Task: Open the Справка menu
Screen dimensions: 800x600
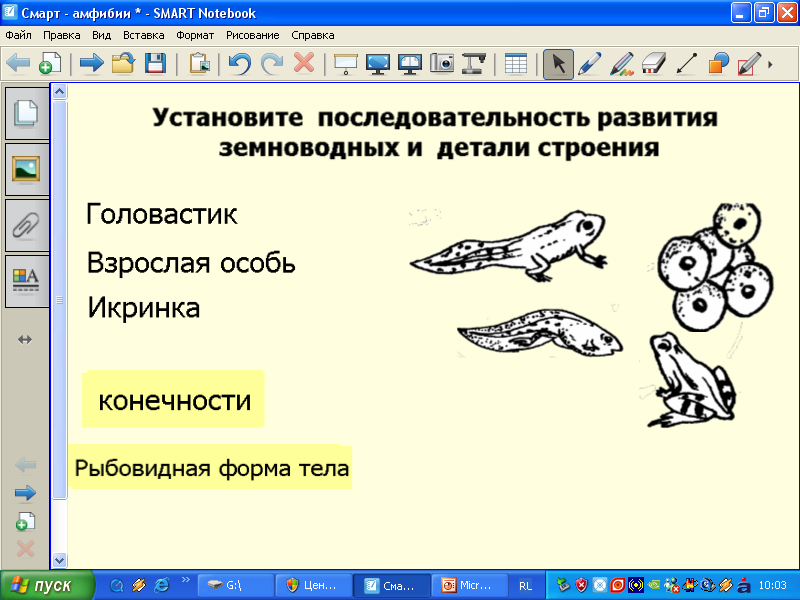Action: [x=313, y=35]
